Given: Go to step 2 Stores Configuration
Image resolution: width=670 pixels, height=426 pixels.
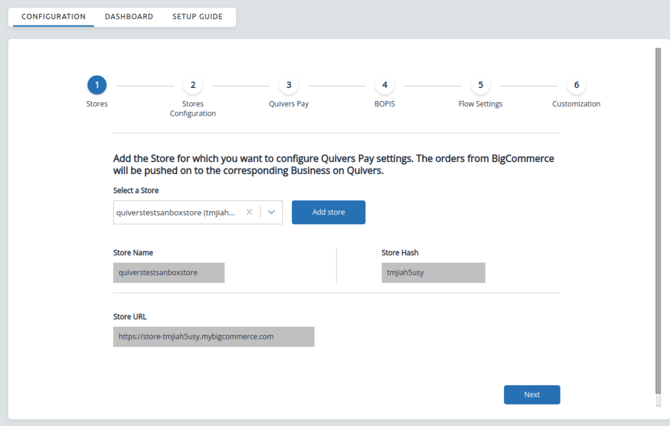Looking at the screenshot, I should point(193,85).
